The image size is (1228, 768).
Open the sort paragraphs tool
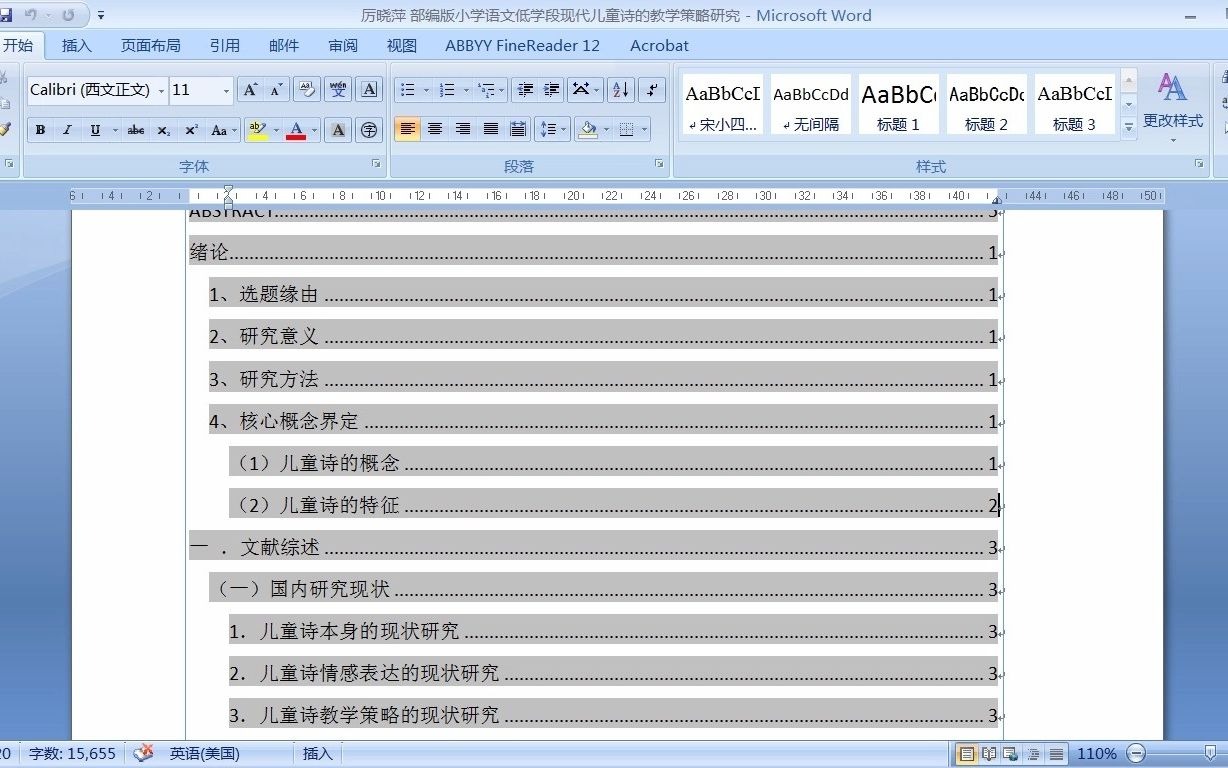(620, 89)
